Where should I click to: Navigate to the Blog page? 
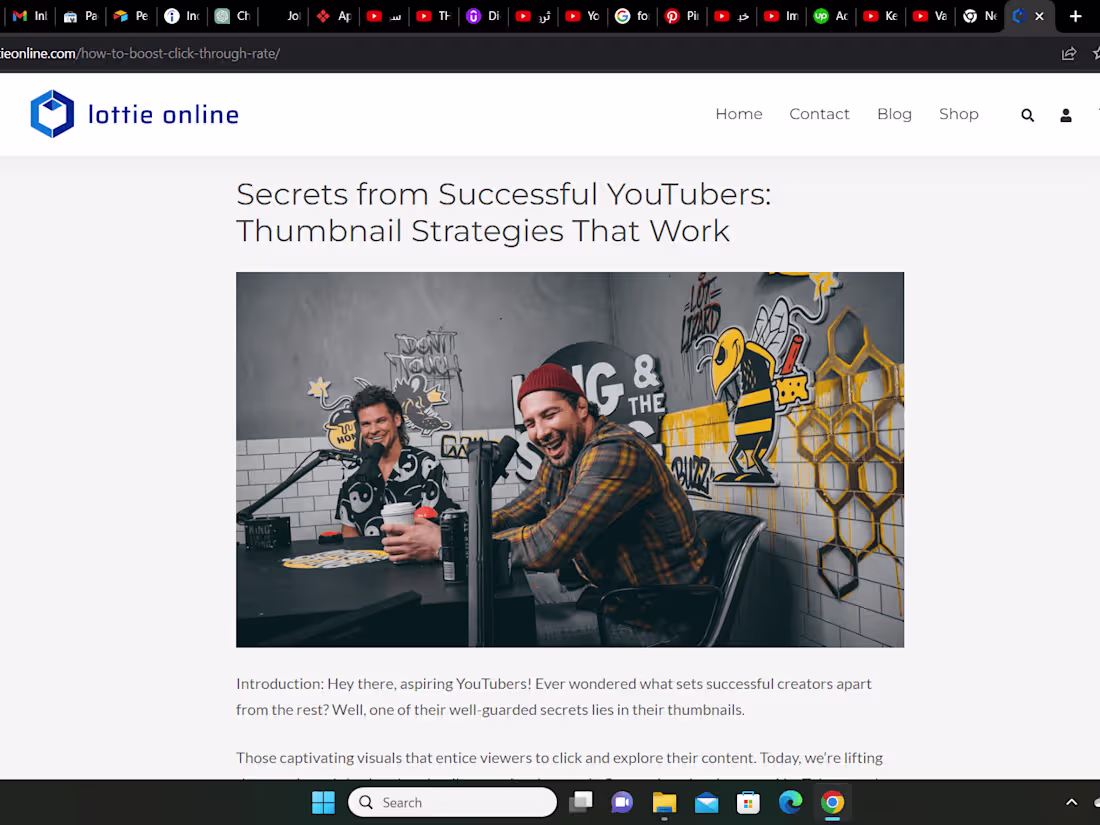pos(894,114)
